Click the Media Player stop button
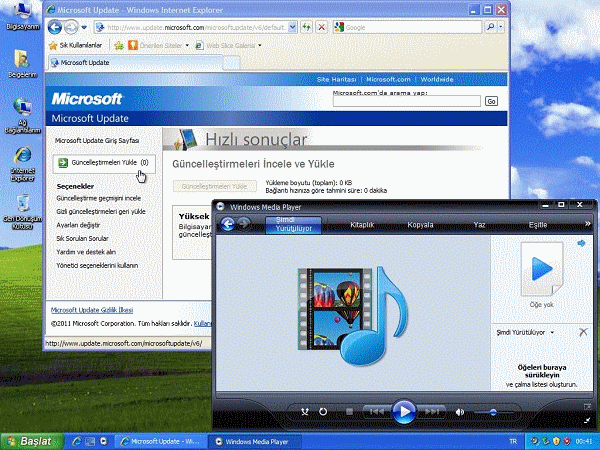The width and height of the screenshot is (600, 450). 349,412
